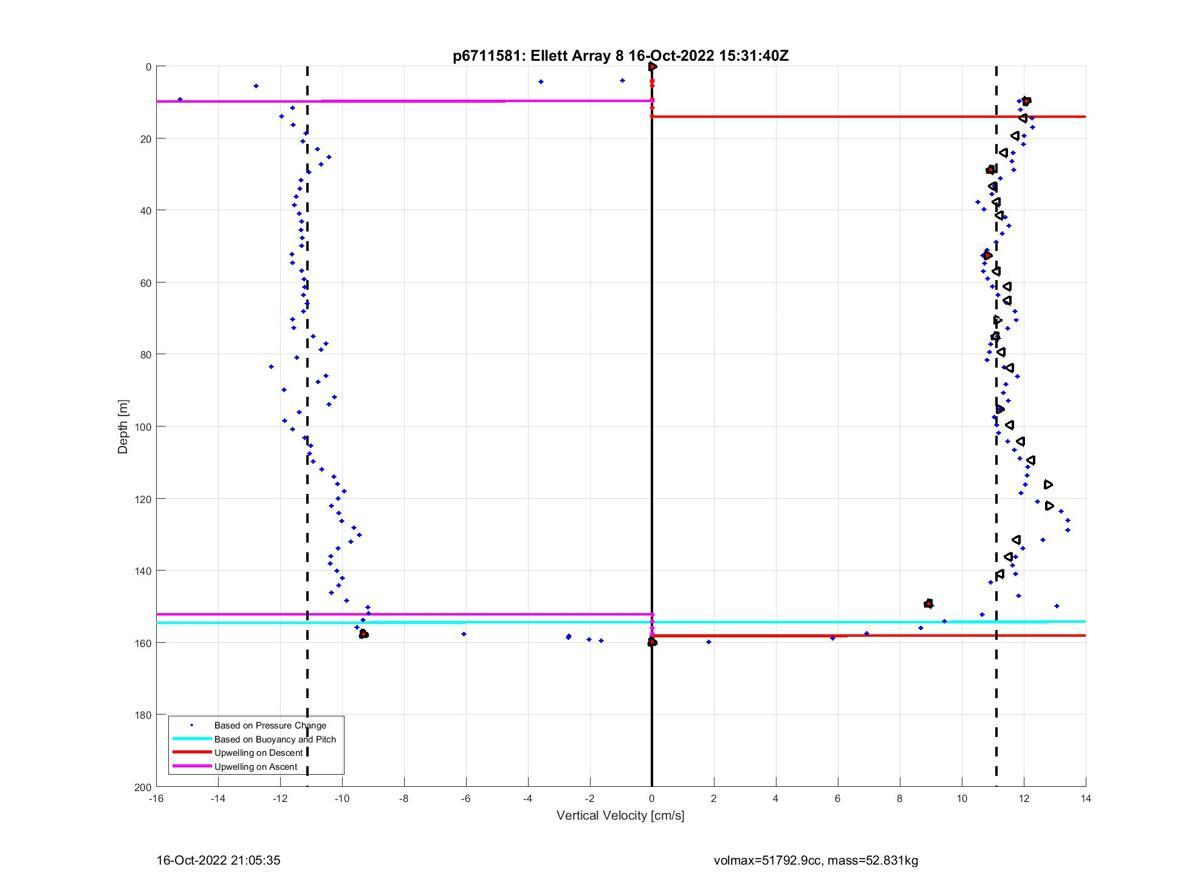This screenshot has width=1200, height=885.
Task: Click the red line swatch in legend
Action: tap(191, 753)
